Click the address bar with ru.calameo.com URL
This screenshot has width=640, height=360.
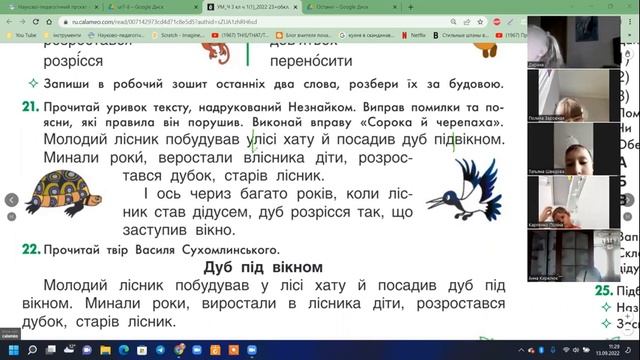[x=253, y=22]
